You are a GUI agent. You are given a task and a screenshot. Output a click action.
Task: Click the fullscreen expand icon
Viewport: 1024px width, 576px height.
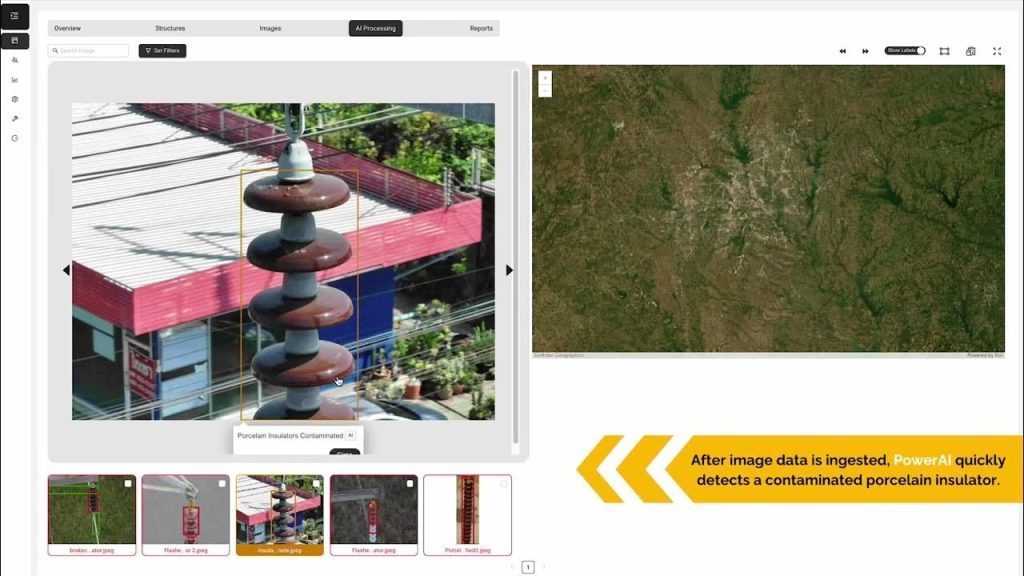tap(996, 51)
